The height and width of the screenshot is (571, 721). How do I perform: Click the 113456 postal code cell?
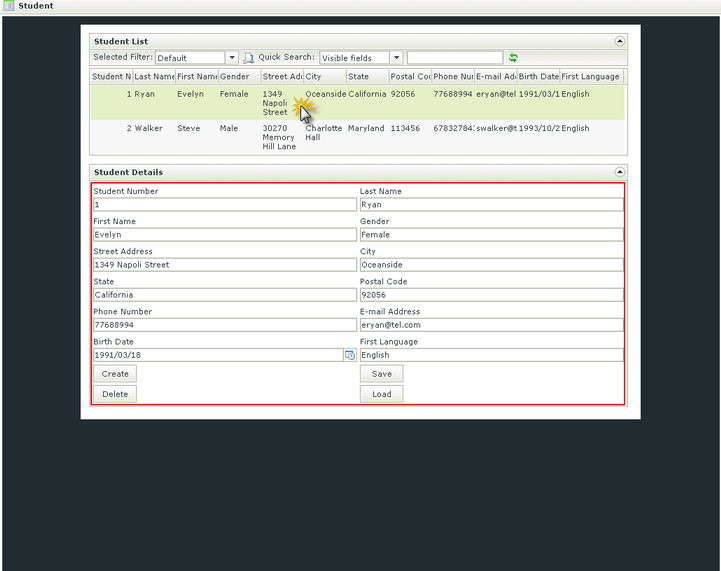tap(405, 128)
